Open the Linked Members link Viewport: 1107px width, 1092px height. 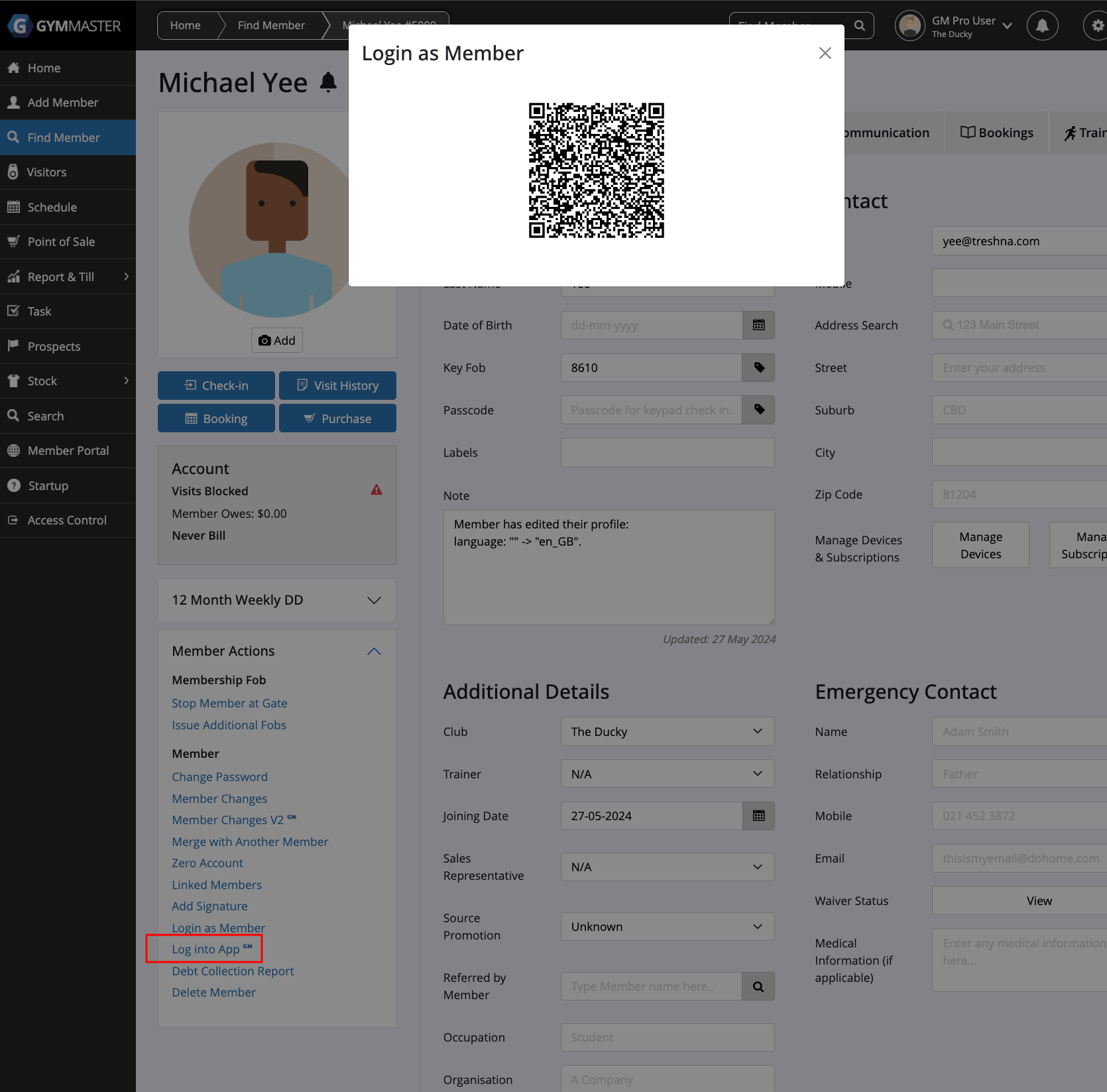click(x=217, y=885)
